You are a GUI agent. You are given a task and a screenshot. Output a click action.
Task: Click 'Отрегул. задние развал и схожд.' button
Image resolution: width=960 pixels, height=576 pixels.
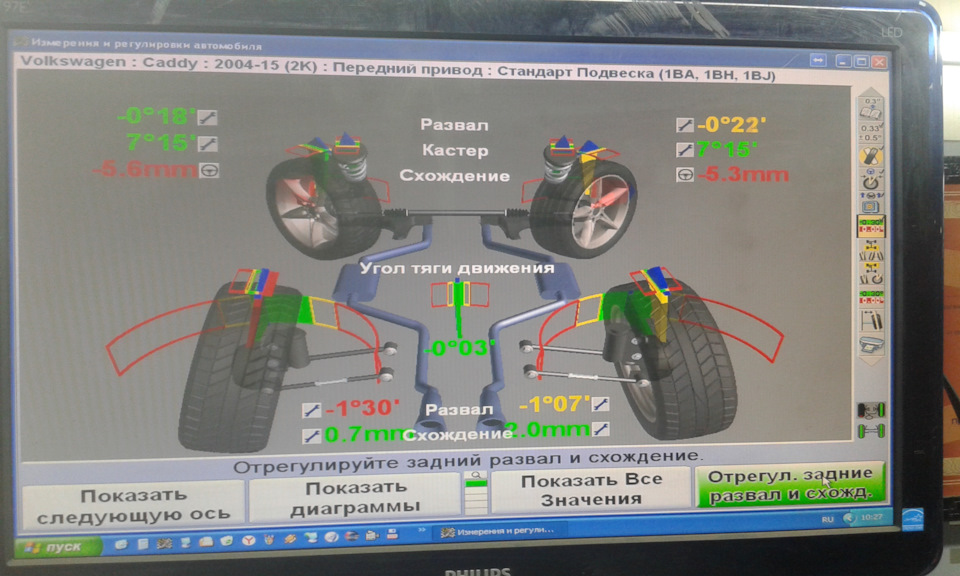pyautogui.click(x=790, y=484)
